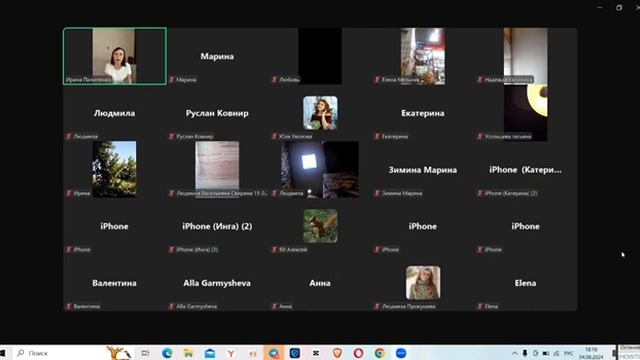Open Brave browser from the taskbar
The height and width of the screenshot is (360, 640).
pos(337,353)
